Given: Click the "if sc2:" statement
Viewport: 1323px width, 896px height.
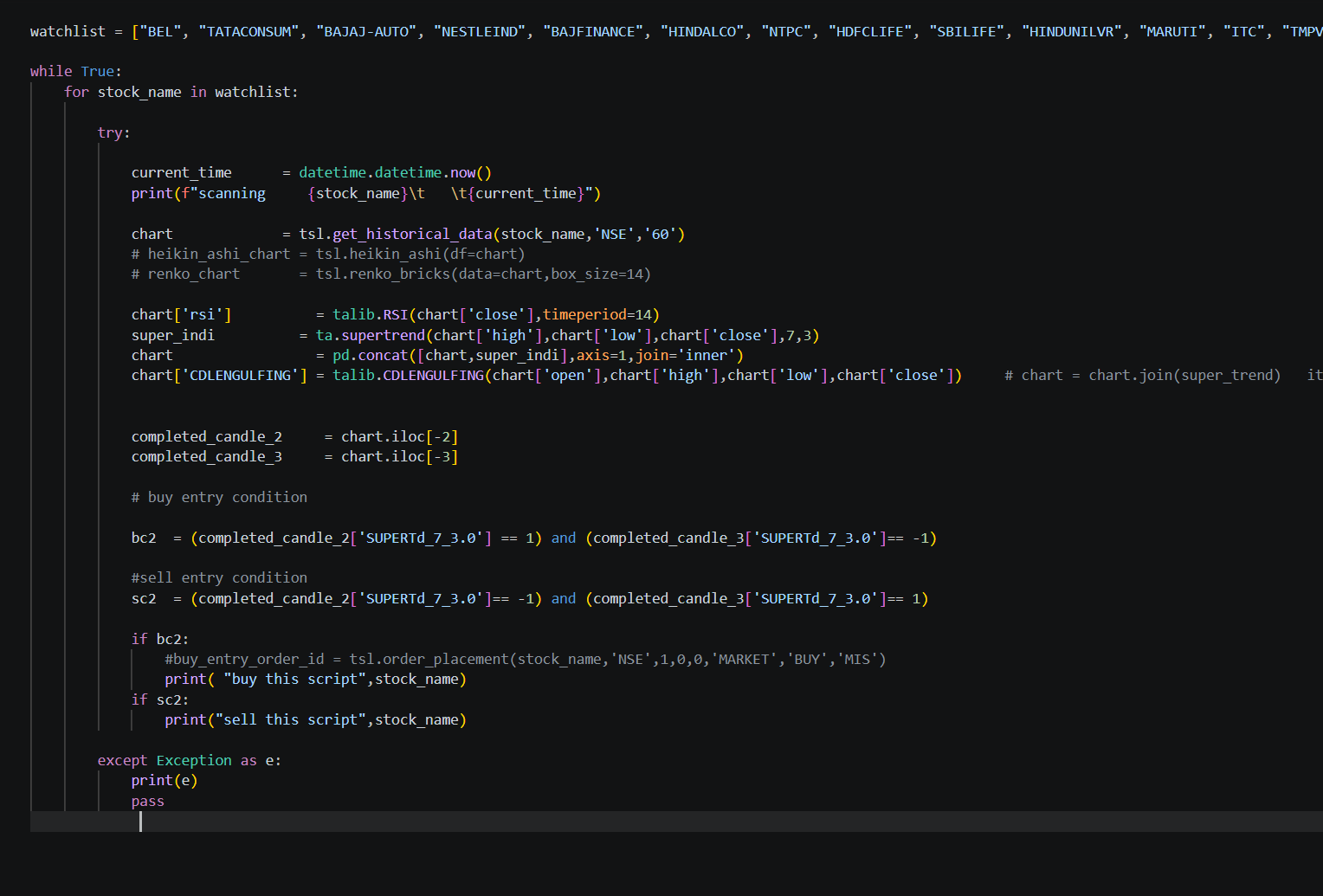Looking at the screenshot, I should (160, 700).
